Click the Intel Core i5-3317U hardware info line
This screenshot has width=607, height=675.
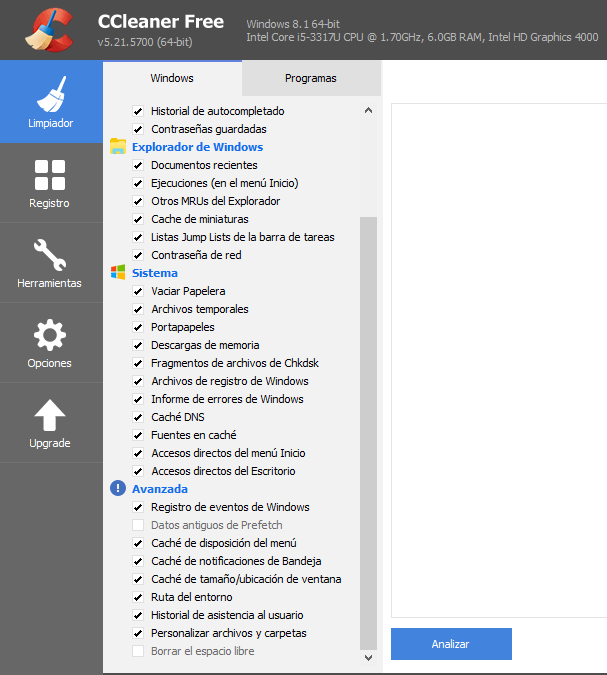point(422,37)
